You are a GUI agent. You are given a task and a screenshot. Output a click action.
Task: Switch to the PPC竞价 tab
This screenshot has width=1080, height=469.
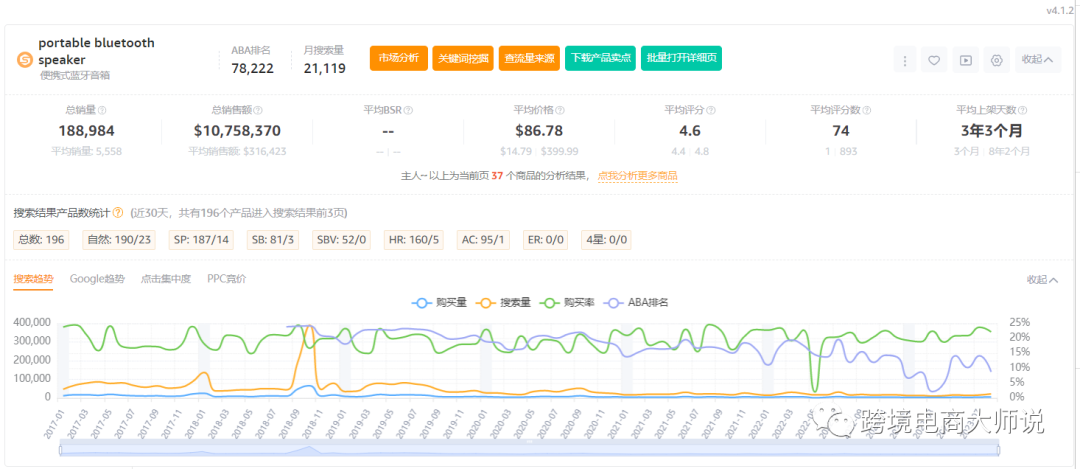226,279
